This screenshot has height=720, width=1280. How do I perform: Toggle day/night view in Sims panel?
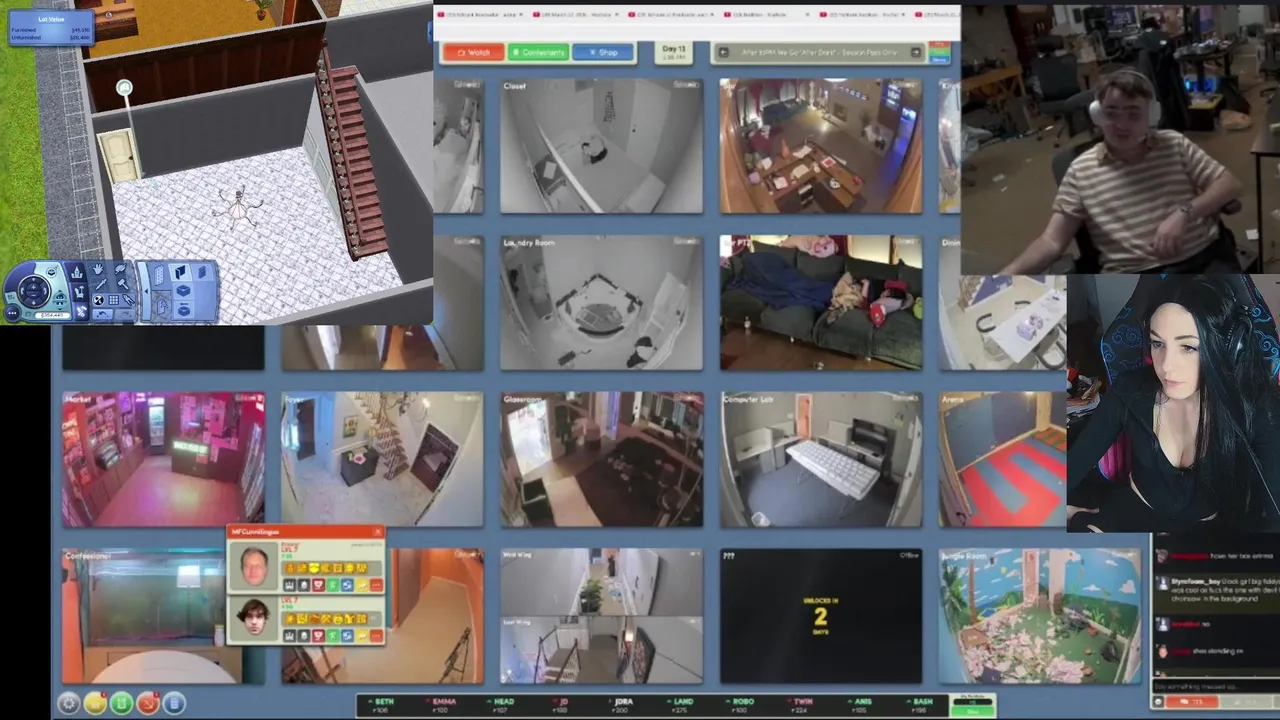click(98, 300)
